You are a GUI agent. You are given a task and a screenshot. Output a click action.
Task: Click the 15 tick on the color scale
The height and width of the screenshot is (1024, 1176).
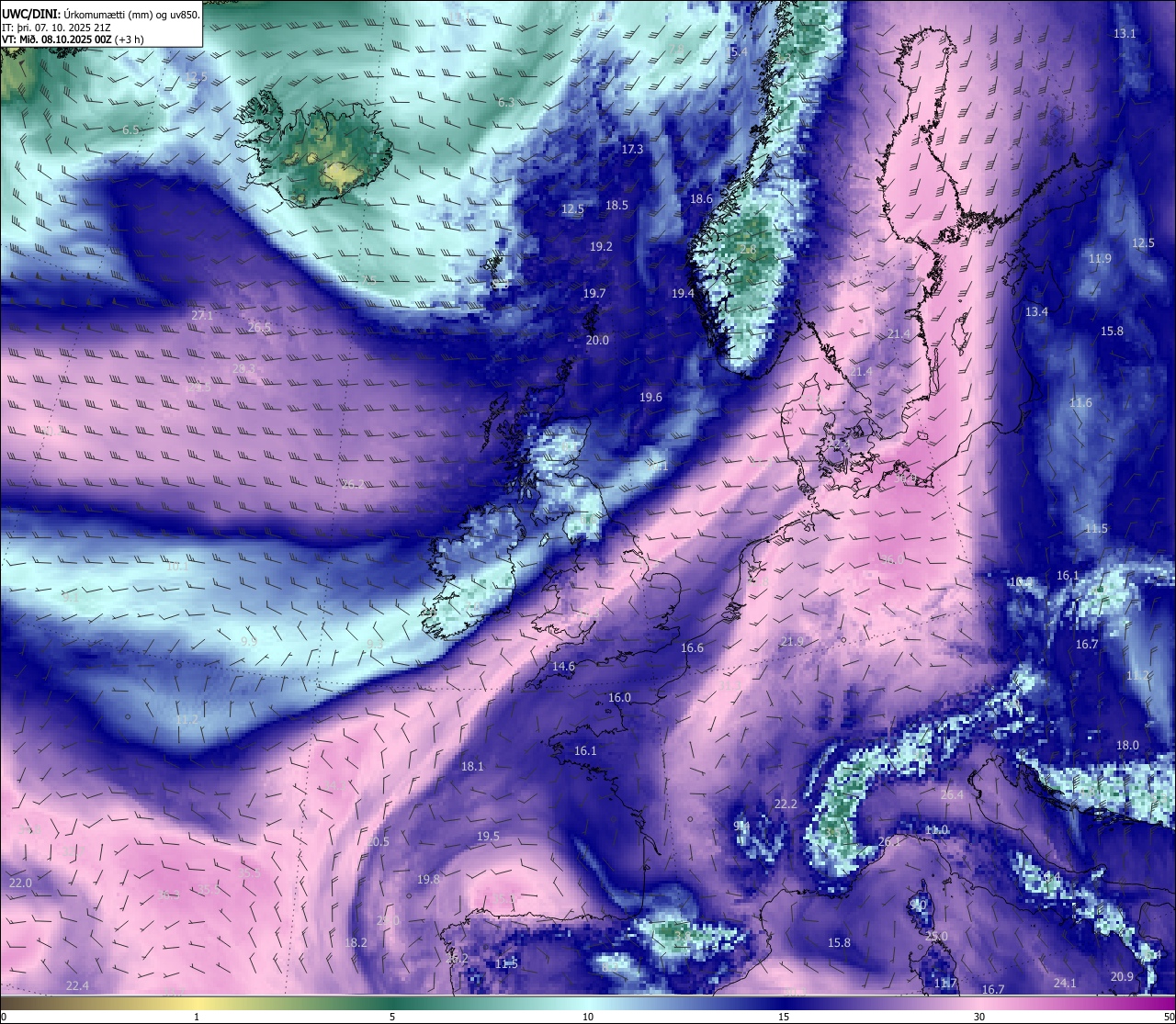pyautogui.click(x=784, y=1017)
